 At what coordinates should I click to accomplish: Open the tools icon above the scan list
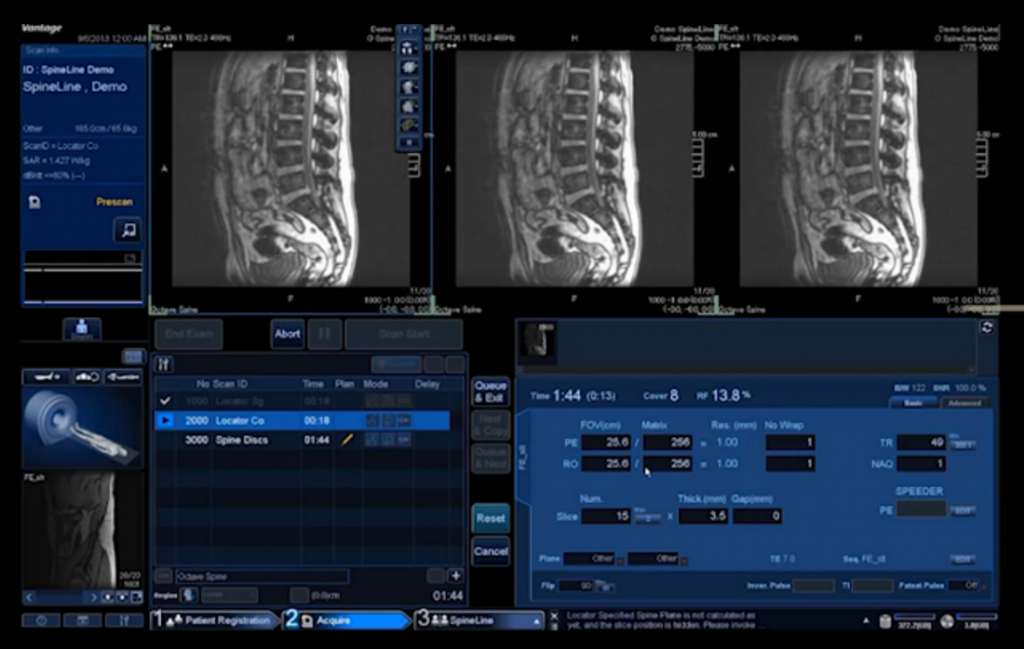(x=165, y=365)
